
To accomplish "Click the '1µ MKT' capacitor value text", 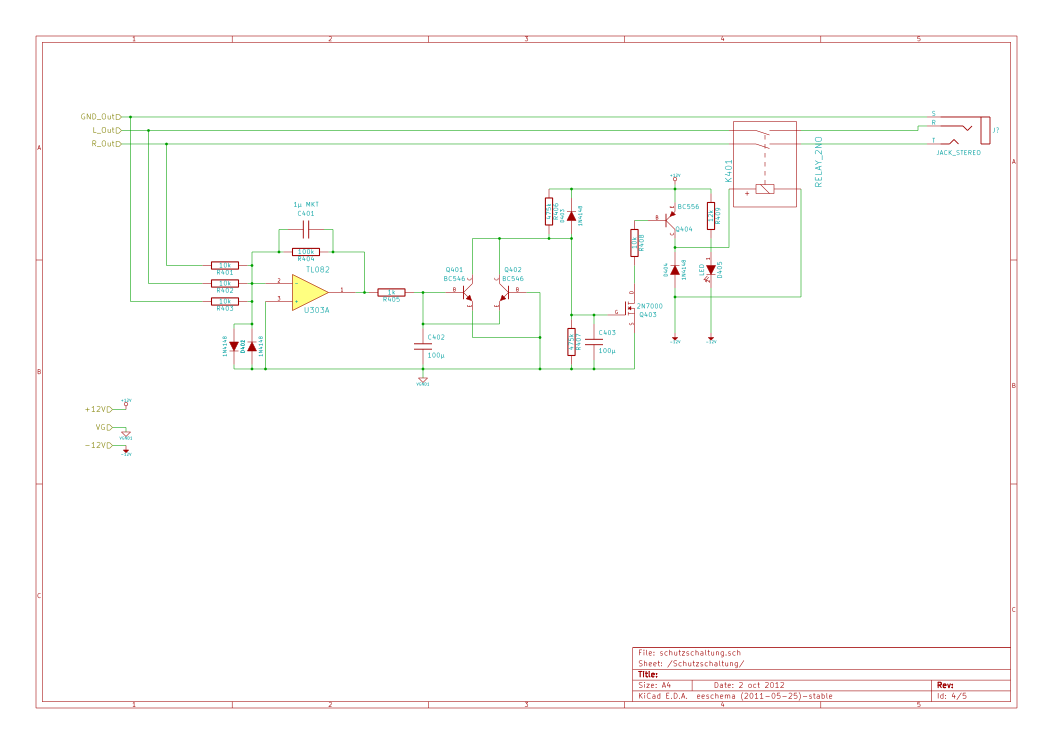I will click(x=306, y=204).
